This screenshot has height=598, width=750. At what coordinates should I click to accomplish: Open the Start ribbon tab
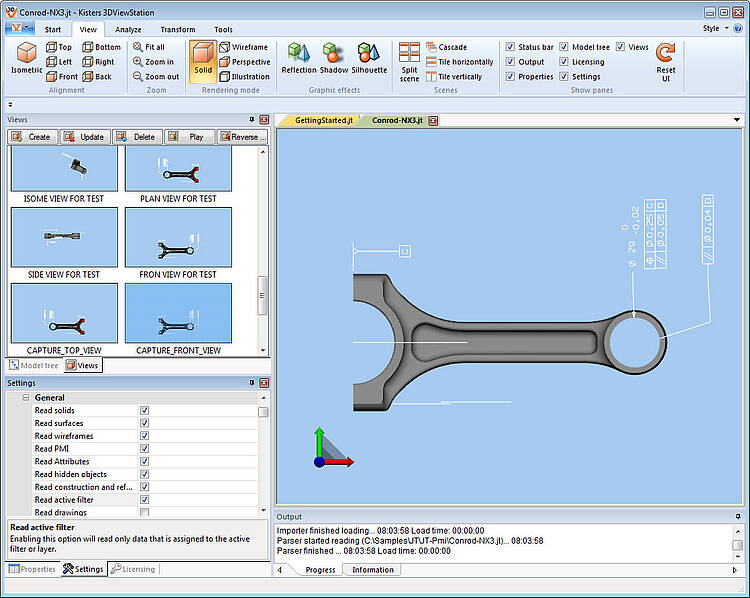click(53, 30)
